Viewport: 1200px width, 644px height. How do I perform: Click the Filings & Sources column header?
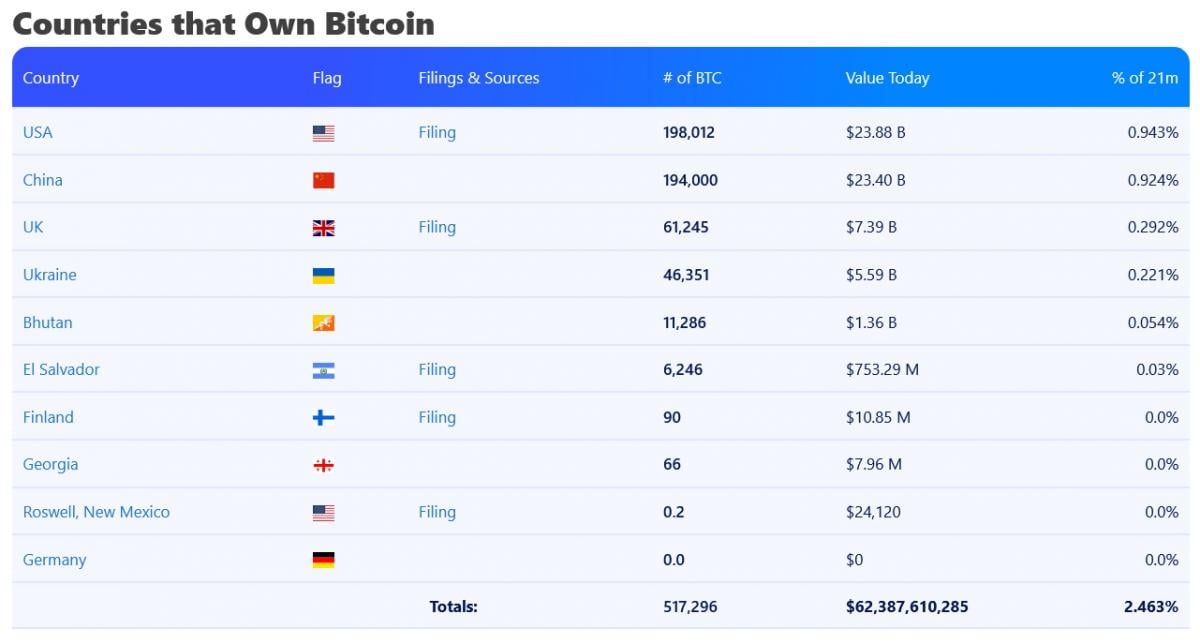tap(479, 78)
